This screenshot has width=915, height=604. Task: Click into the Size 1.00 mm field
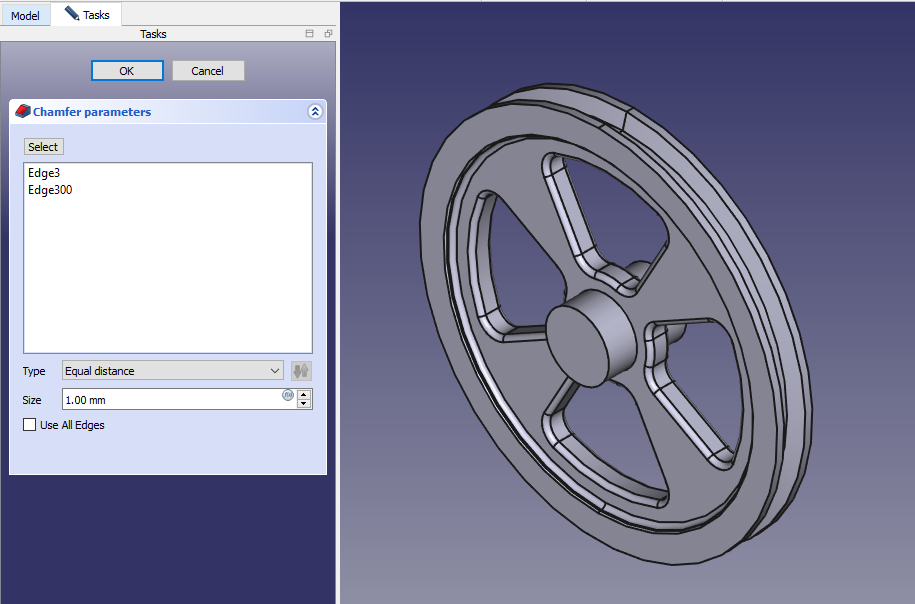(170, 400)
